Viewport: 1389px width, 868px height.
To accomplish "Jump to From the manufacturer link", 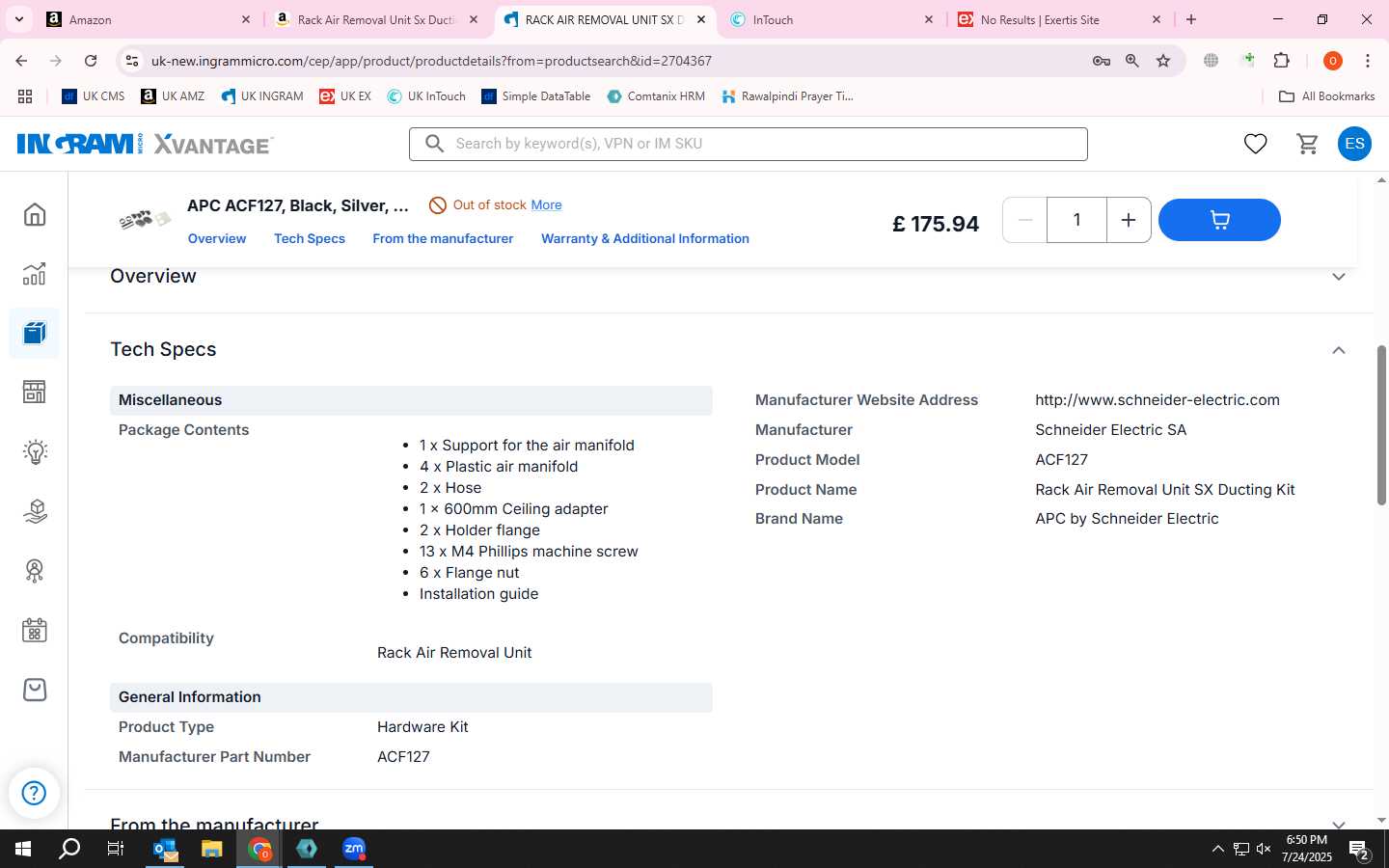I will click(x=443, y=239).
